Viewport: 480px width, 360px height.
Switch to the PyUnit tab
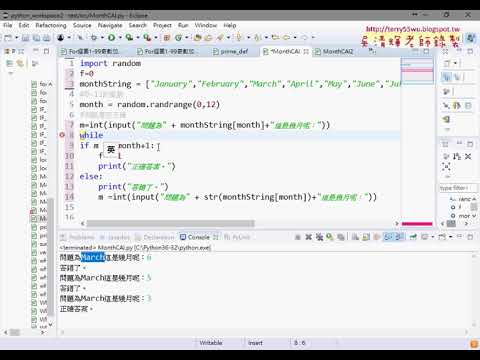pos(237,237)
